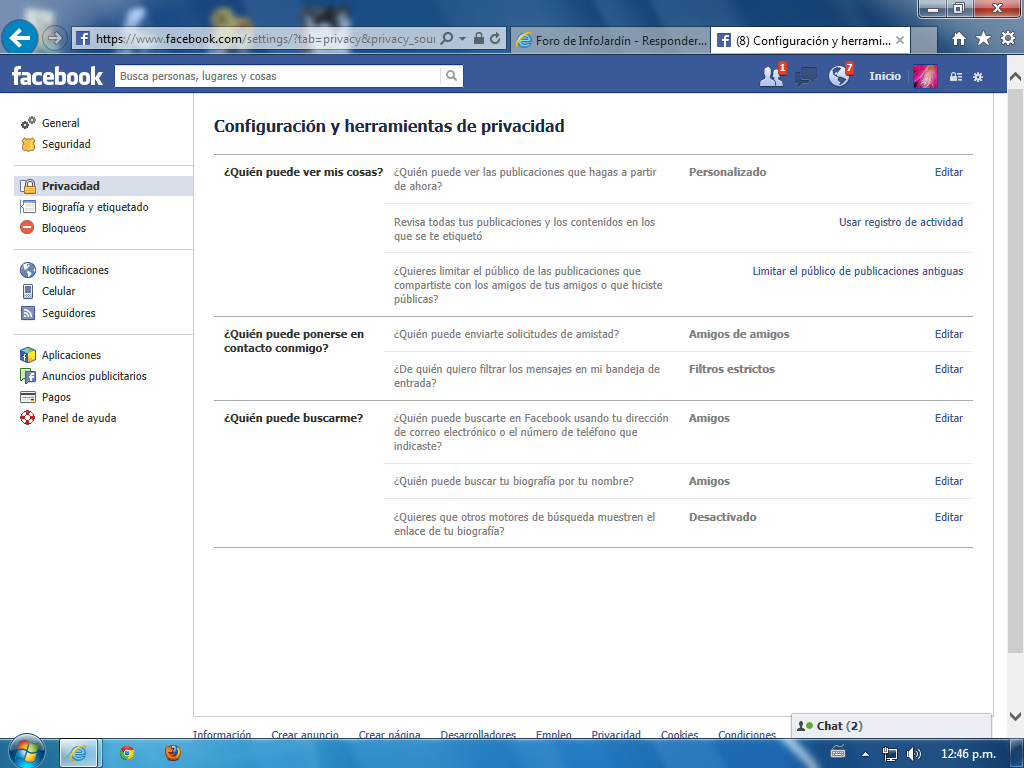Image resolution: width=1024 pixels, height=768 pixels.
Task: Open Seguridad settings in sidebar
Action: coord(66,144)
